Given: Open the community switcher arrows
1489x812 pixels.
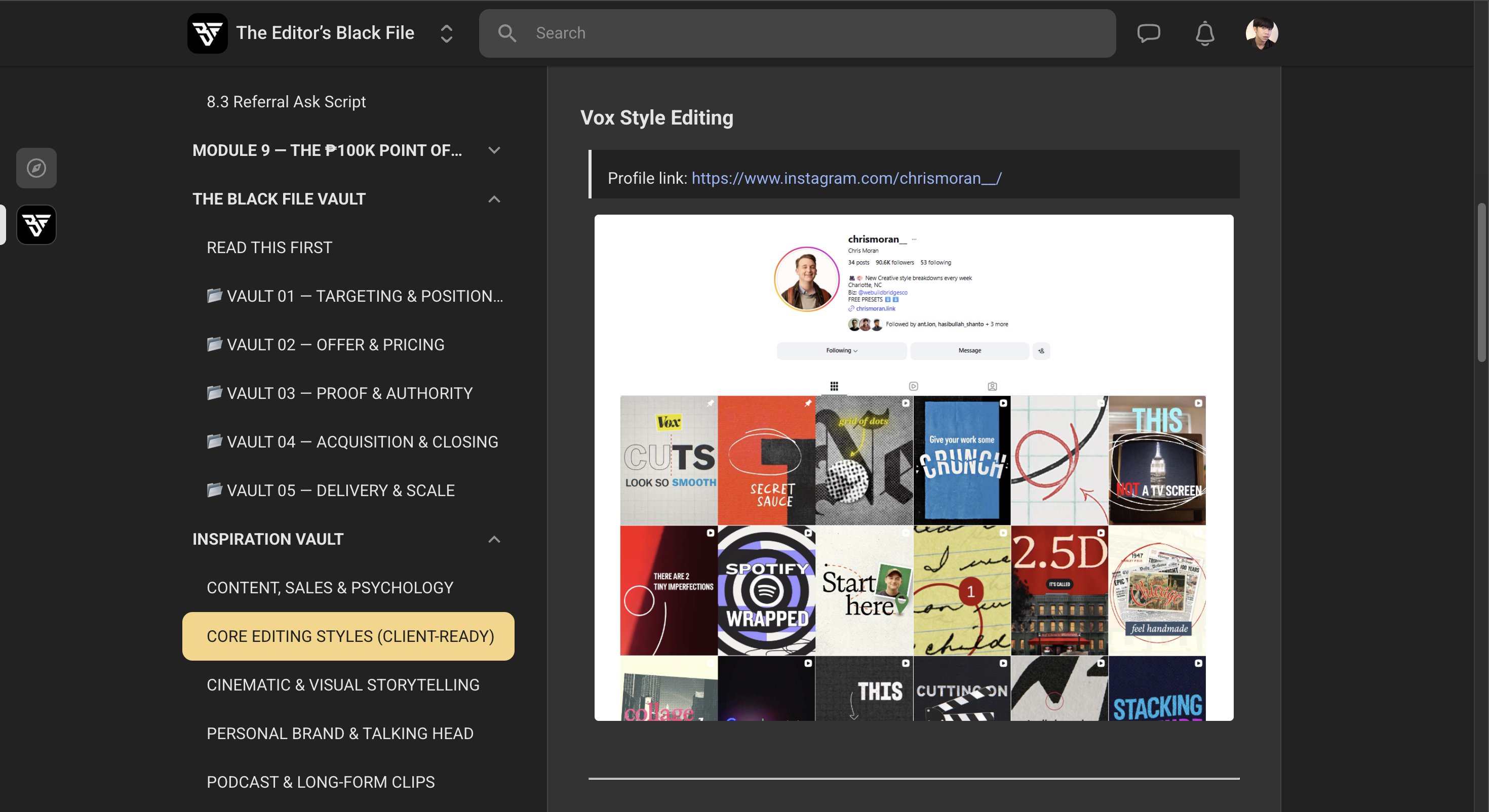Looking at the screenshot, I should coord(446,33).
